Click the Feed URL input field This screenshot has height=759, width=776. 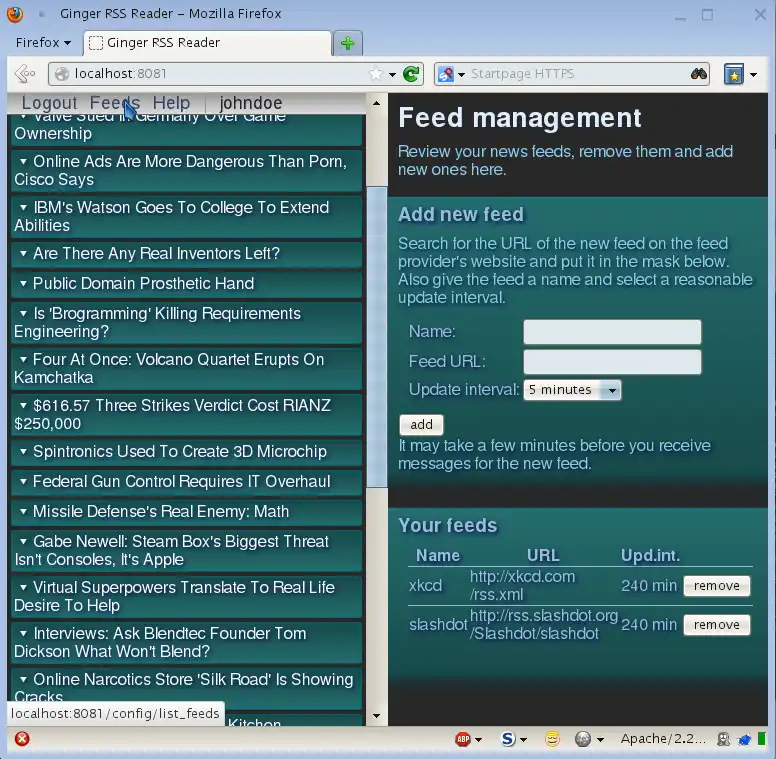612,362
